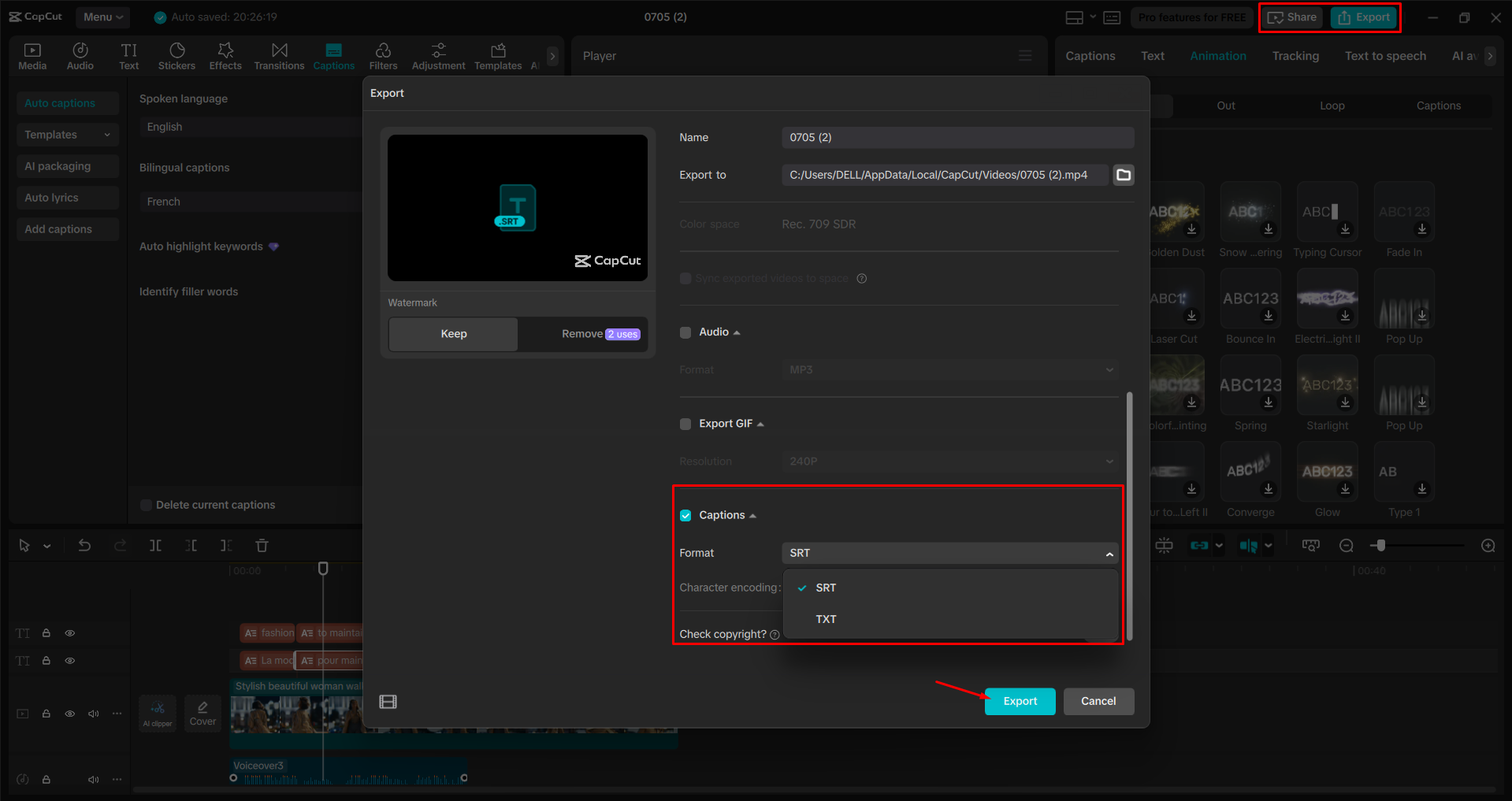
Task: Open the Effects panel
Action: tap(225, 55)
